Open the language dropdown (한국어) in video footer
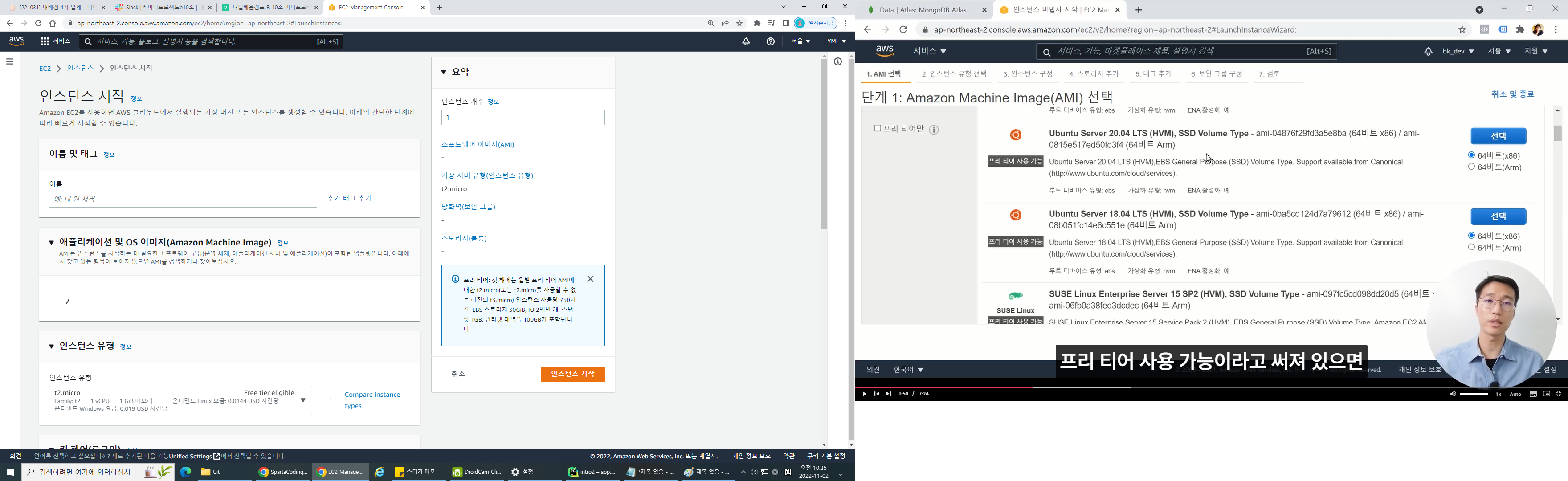The width and height of the screenshot is (1568, 481). [x=908, y=370]
